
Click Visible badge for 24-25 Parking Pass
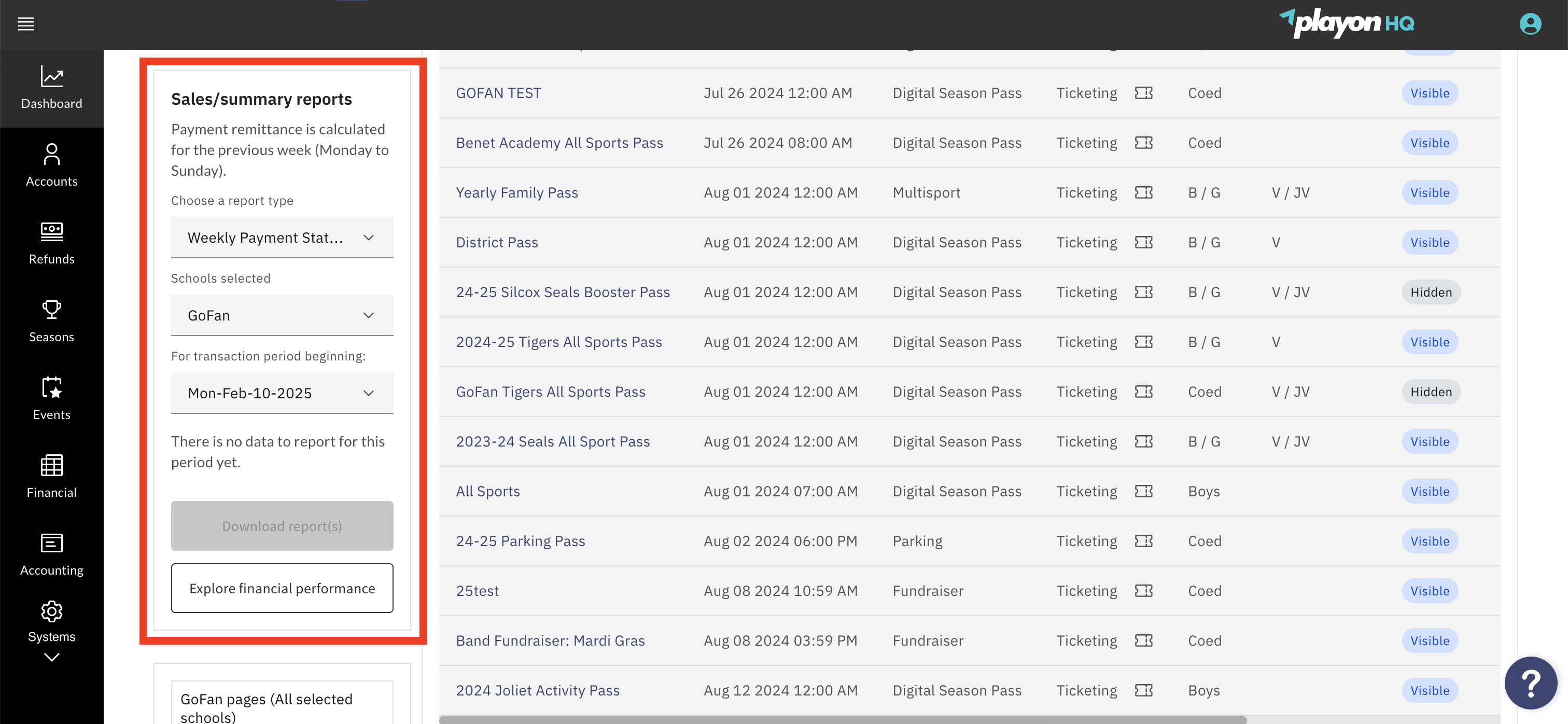[x=1430, y=541]
